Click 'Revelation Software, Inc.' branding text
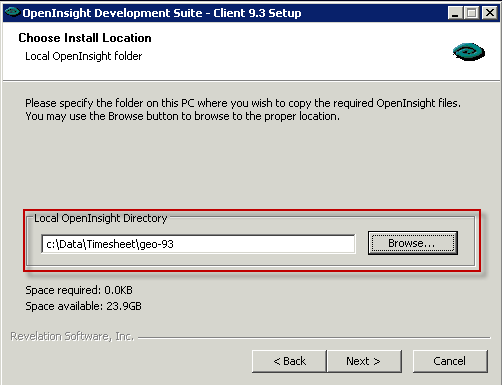 pos(72,336)
